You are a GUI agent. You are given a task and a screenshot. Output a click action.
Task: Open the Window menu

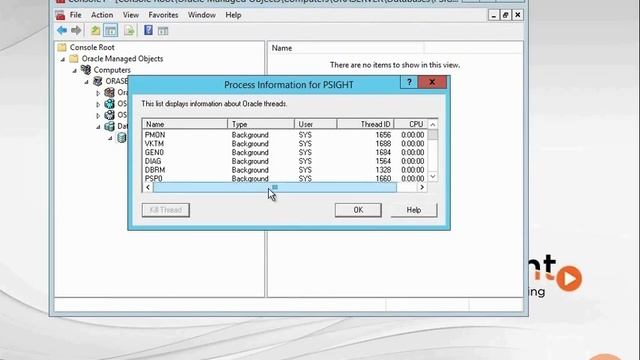[x=202, y=15]
